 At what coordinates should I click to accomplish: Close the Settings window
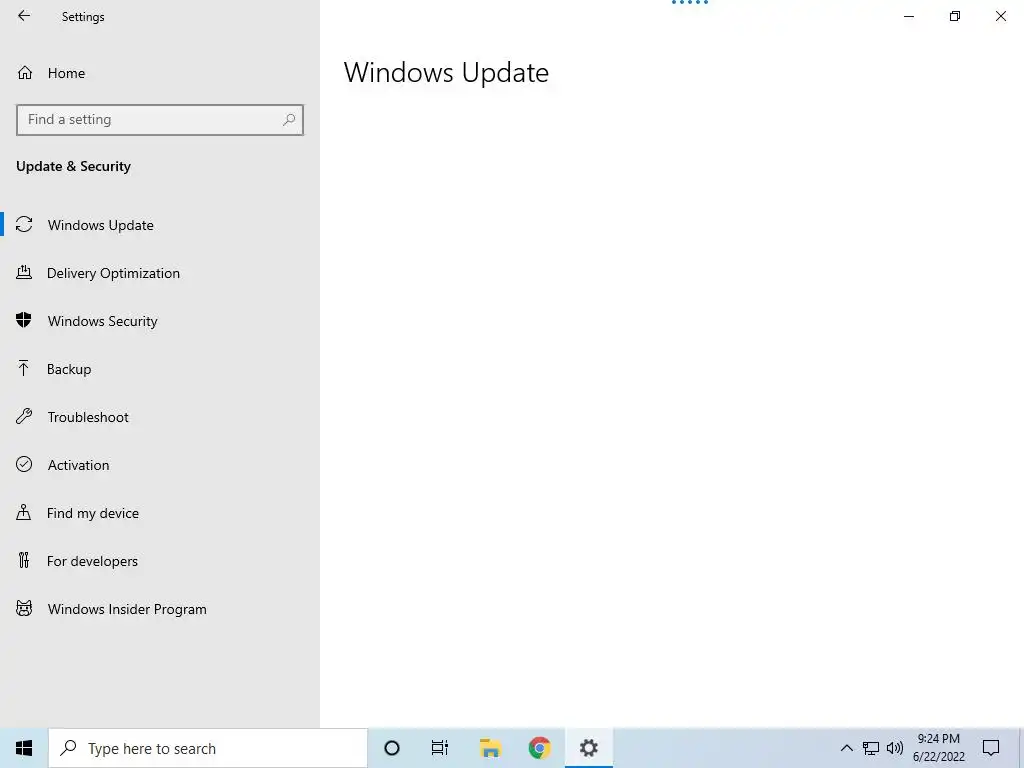[x=1000, y=16]
